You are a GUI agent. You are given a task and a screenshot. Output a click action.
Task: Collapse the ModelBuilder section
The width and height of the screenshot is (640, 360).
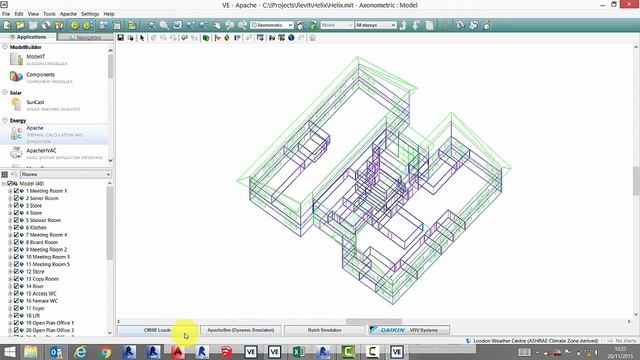[x=5, y=47]
